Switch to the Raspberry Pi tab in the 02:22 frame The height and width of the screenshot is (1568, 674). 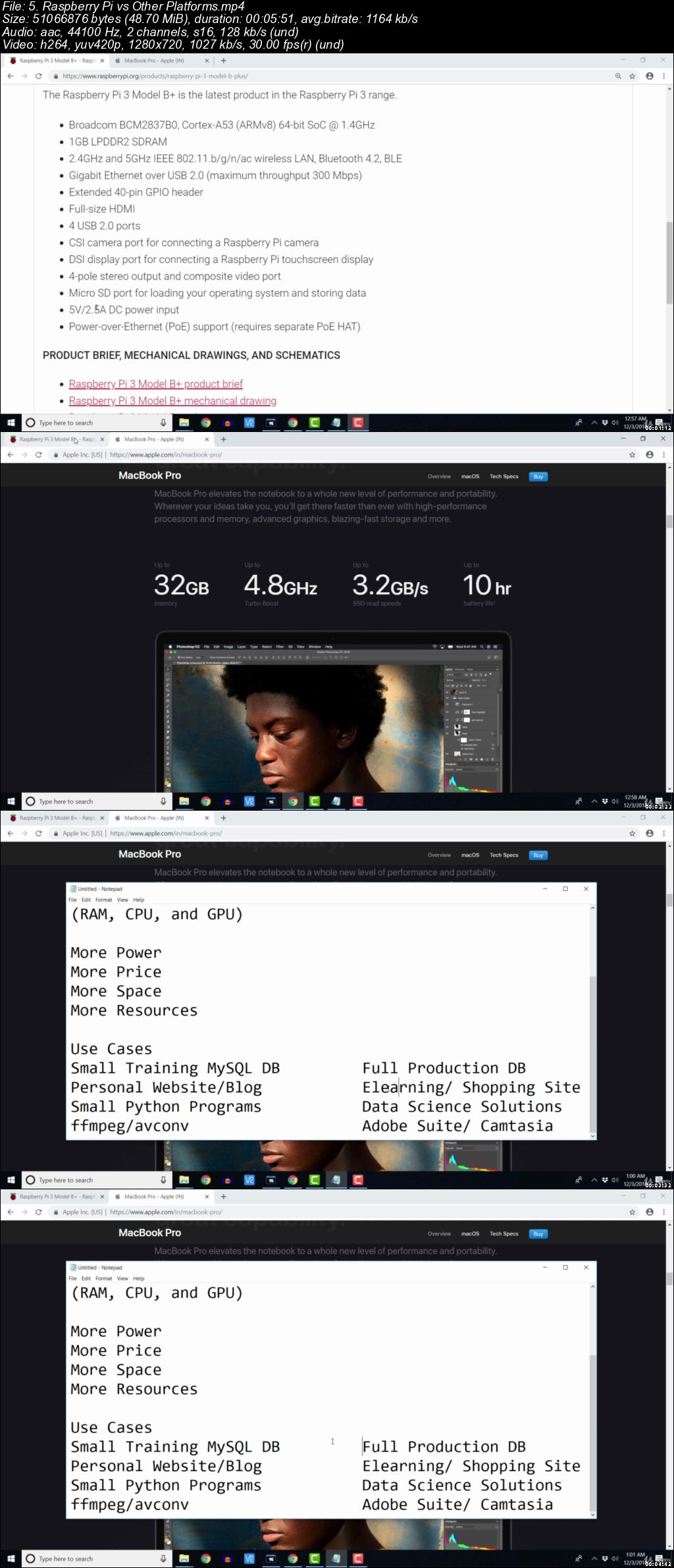(x=57, y=439)
